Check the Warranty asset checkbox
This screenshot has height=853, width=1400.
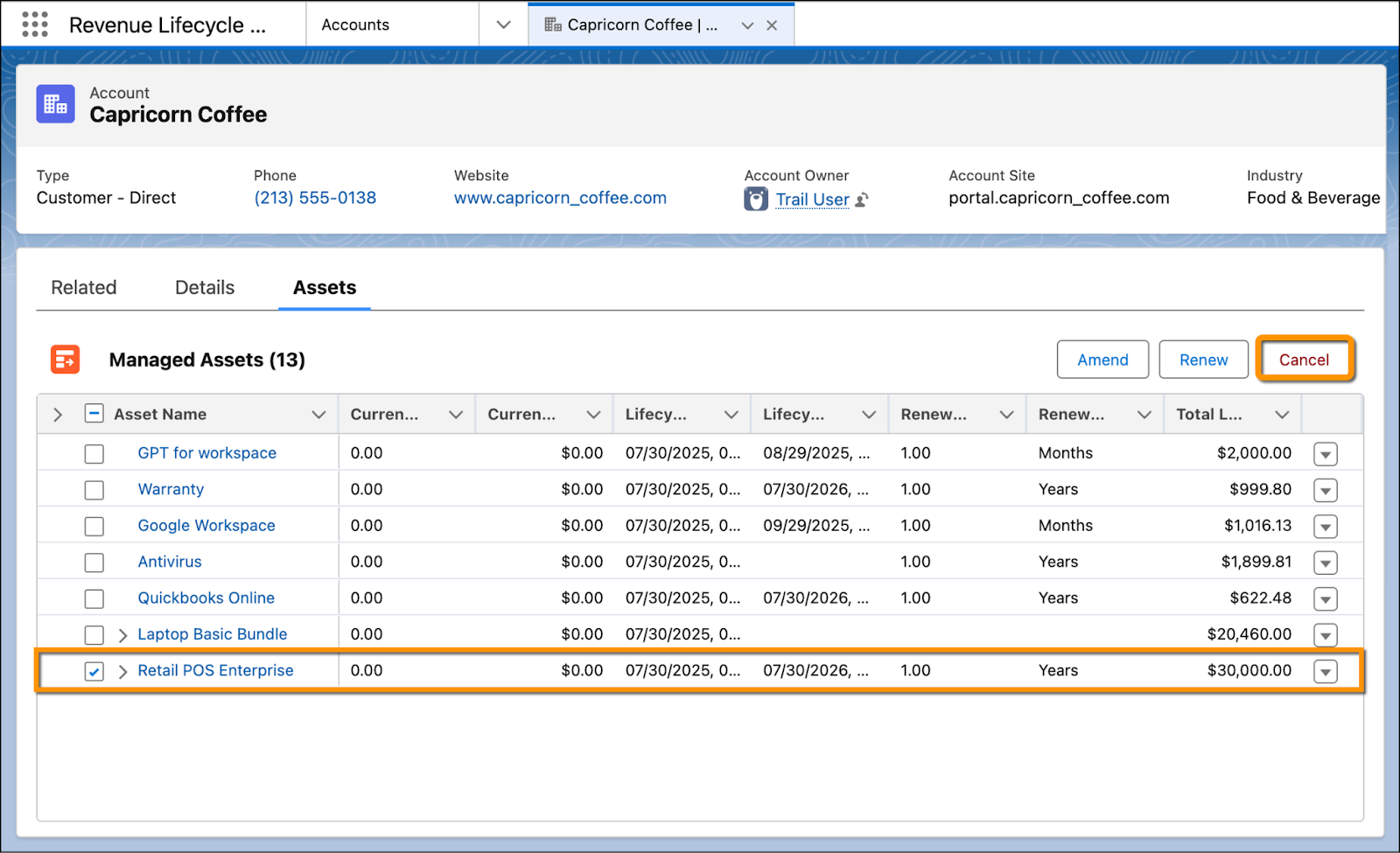pos(94,490)
